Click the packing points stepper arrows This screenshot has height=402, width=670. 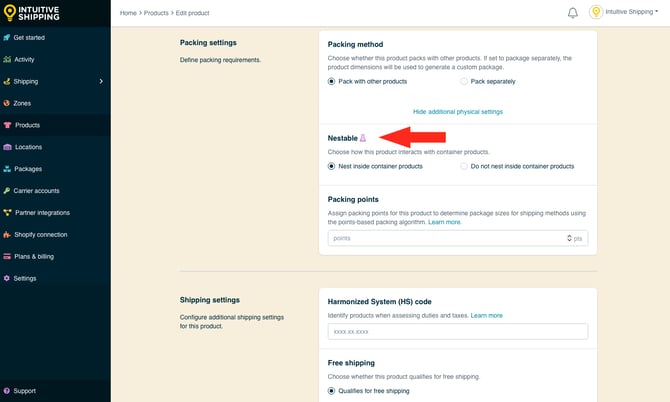(569, 238)
